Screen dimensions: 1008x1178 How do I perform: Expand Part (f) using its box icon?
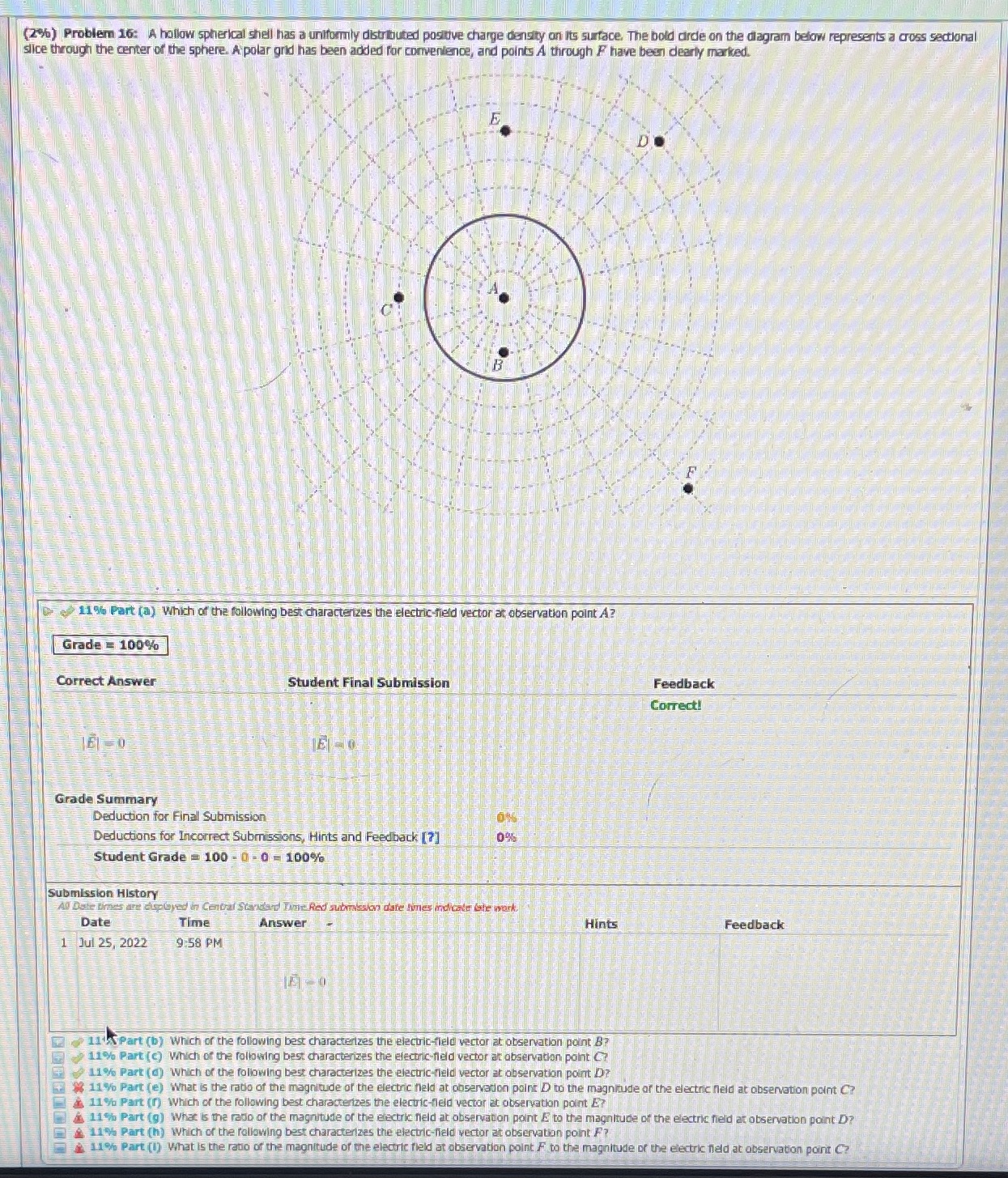pyautogui.click(x=59, y=1103)
